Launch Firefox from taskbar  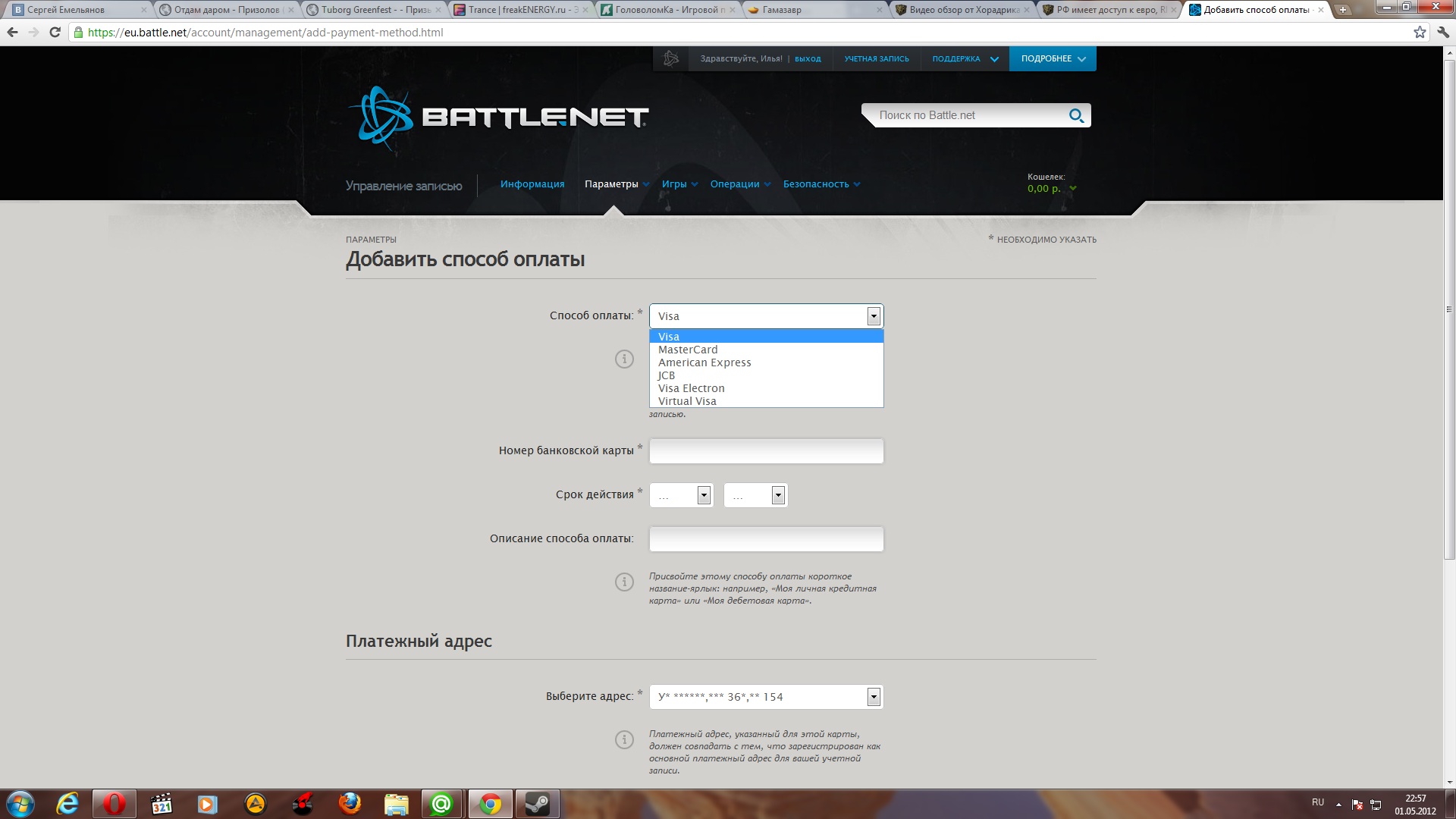coord(350,803)
